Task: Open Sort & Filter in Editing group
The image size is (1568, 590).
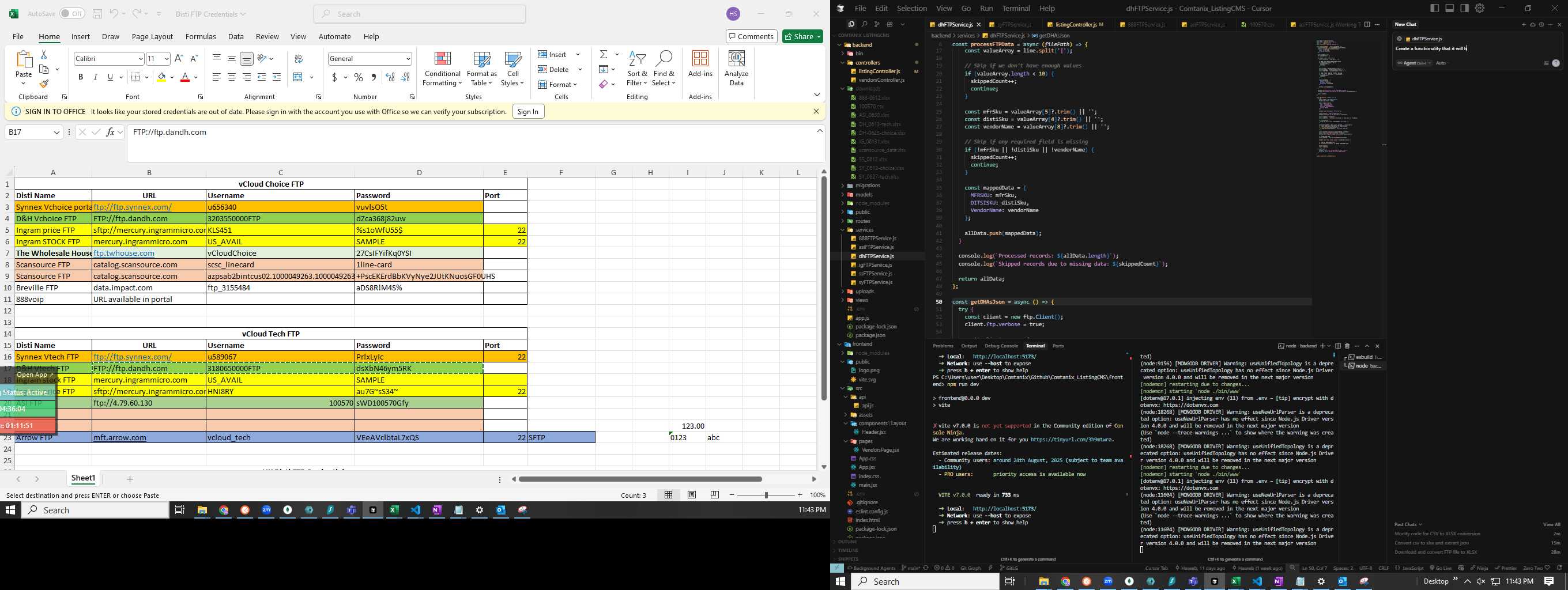Action: [x=638, y=68]
